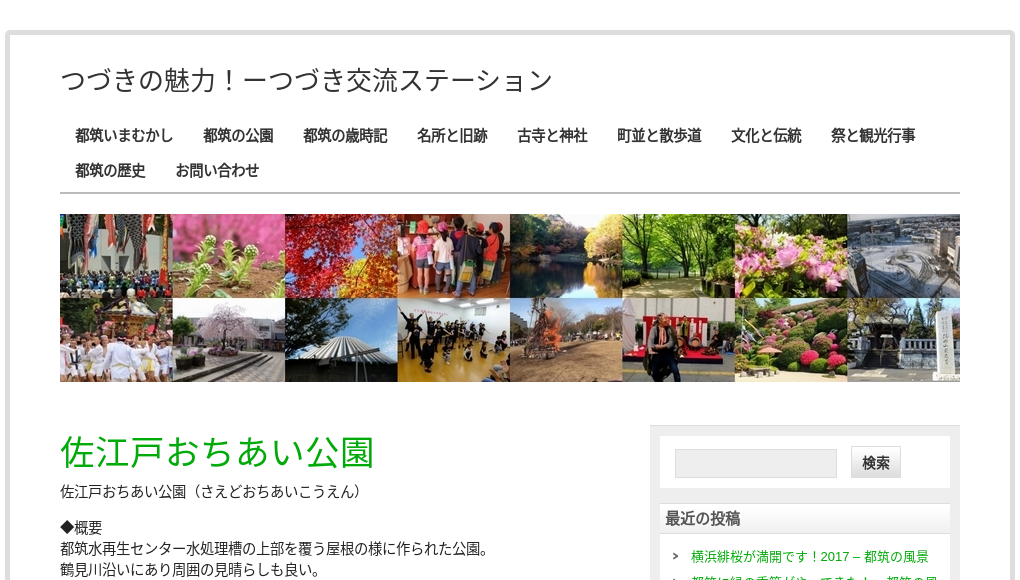Open the 名所と旧跡 section

click(452, 136)
